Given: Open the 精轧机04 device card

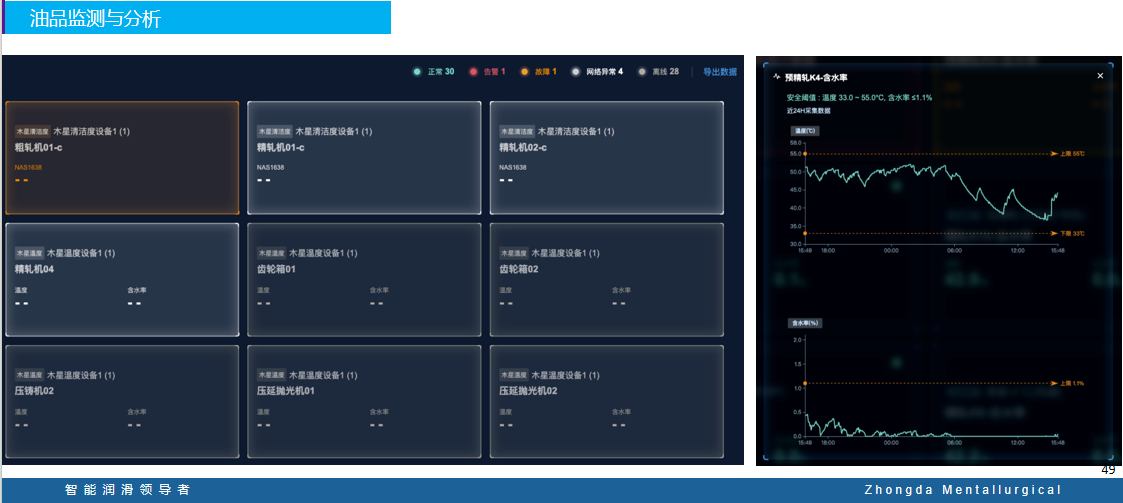Looking at the screenshot, I should point(122,279).
